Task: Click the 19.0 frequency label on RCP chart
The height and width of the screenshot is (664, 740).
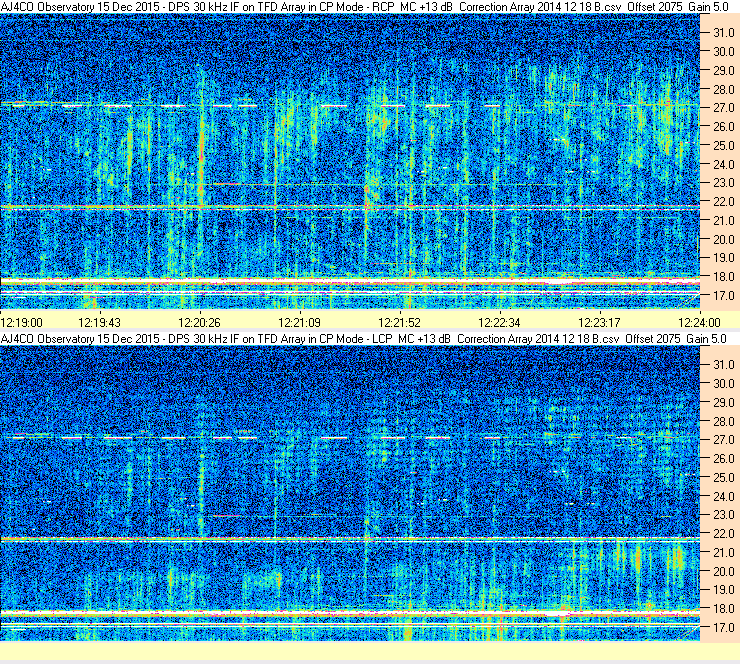Action: [x=723, y=258]
